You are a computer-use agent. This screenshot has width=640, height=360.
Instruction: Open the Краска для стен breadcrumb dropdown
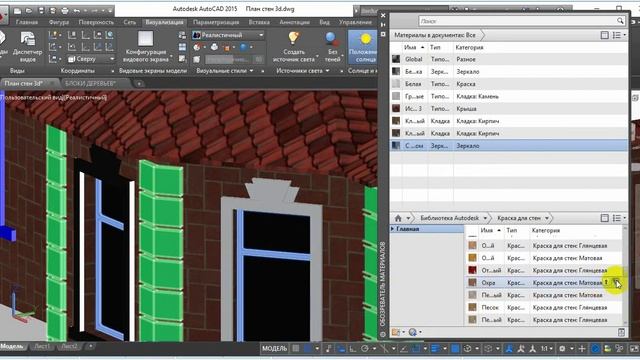tap(547, 218)
